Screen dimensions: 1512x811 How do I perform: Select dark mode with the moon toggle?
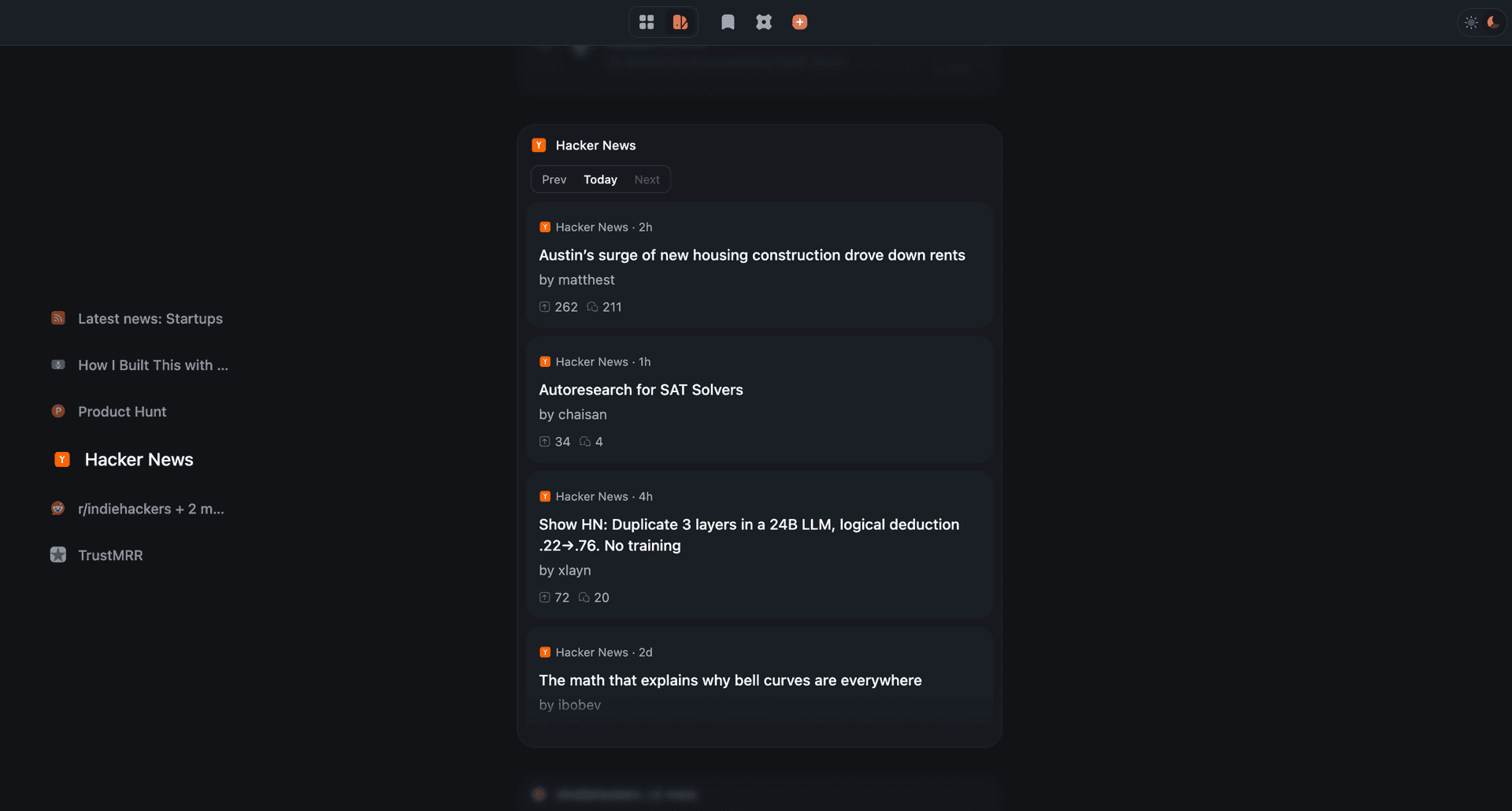coord(1493,23)
